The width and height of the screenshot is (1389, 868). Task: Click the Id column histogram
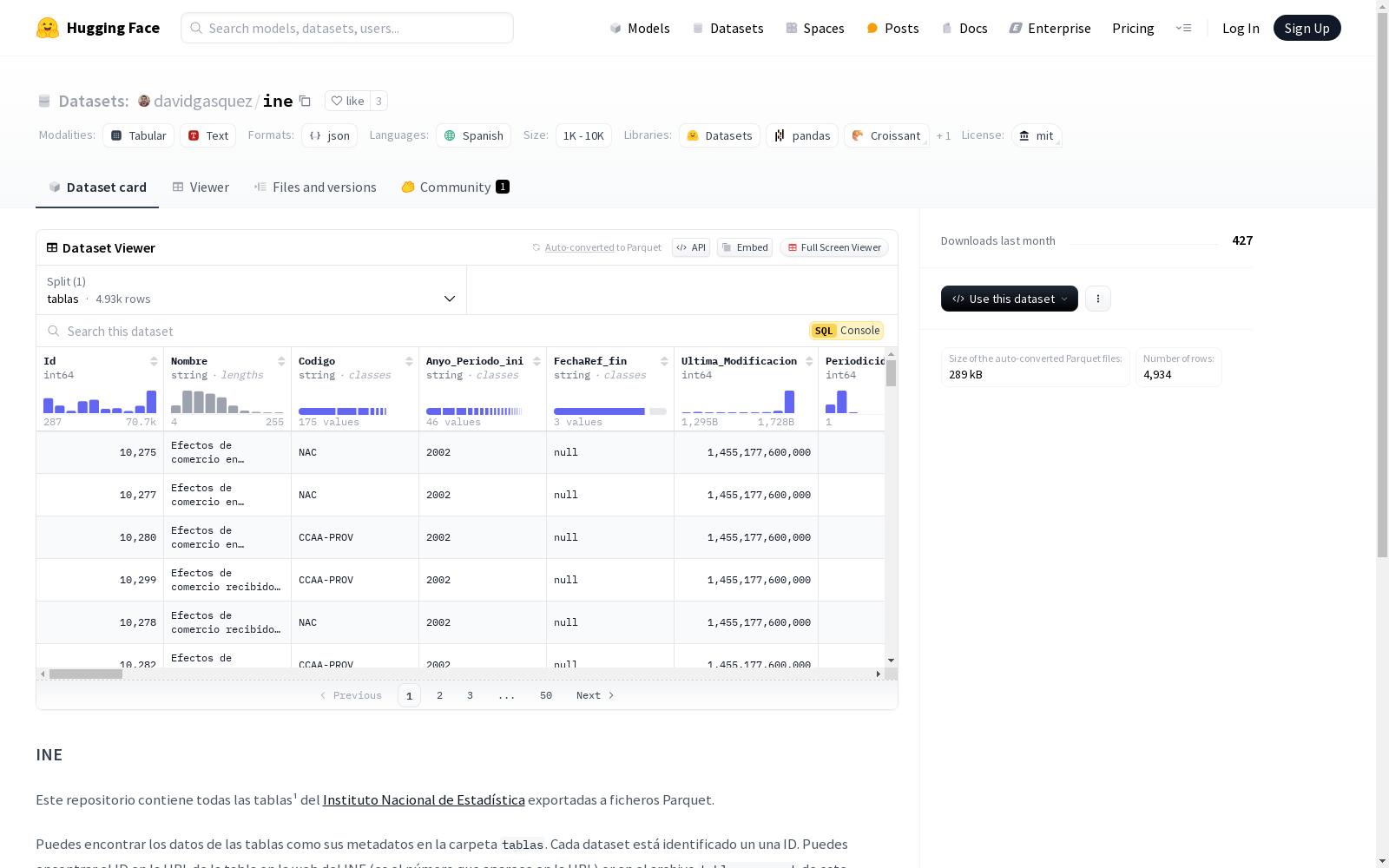(100, 401)
